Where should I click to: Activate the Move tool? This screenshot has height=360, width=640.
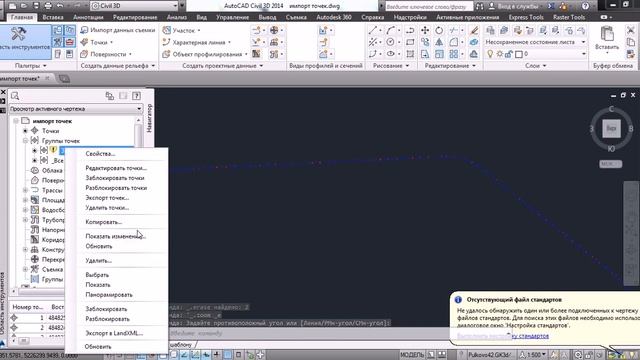[425, 31]
